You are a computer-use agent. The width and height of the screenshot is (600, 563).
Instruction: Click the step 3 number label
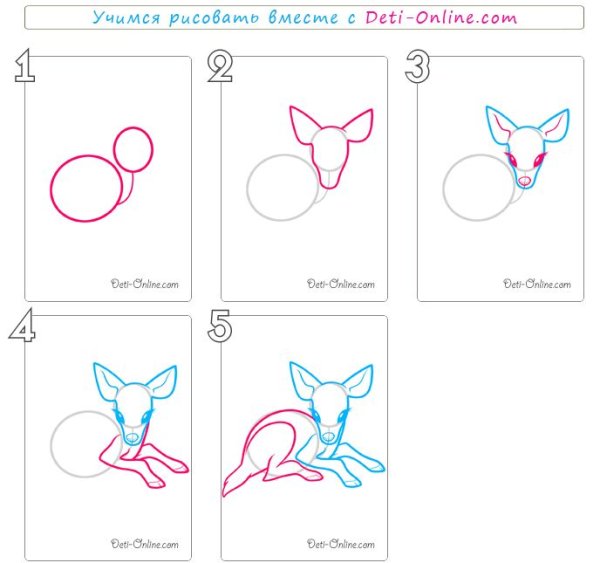point(417,66)
